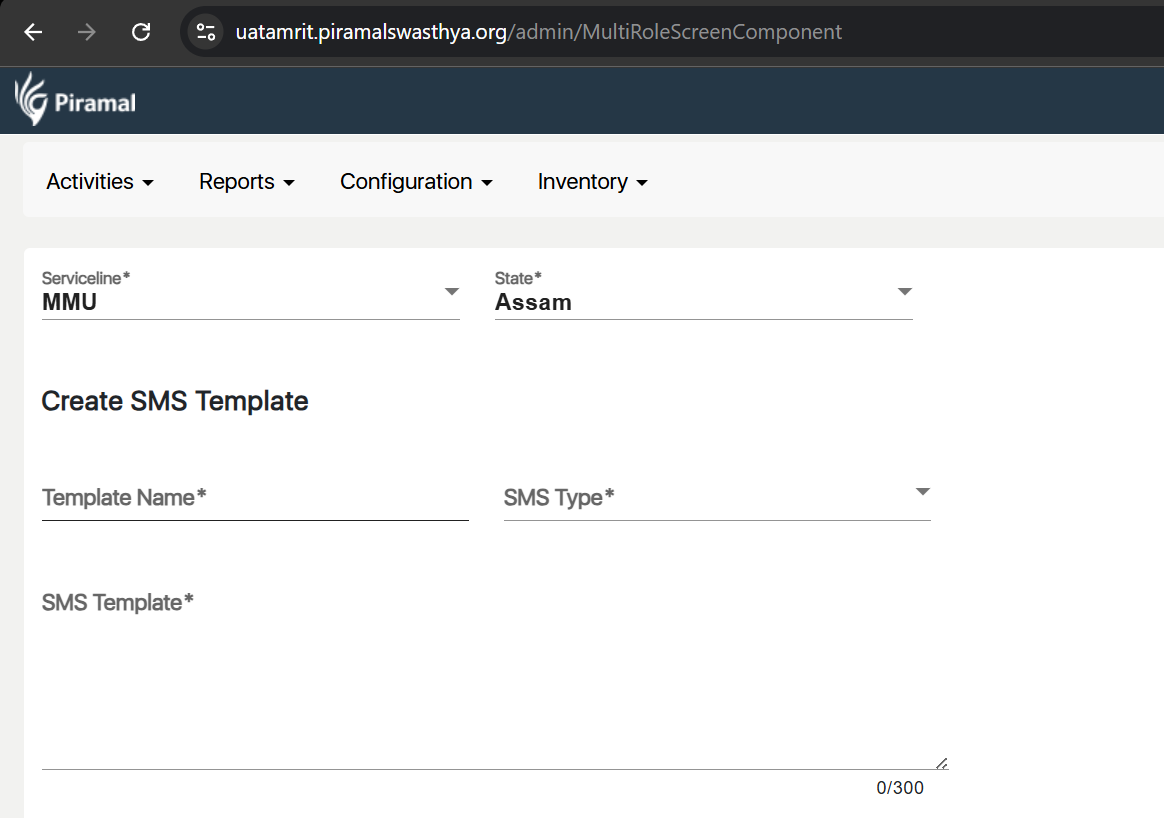Click the resize handle of SMS Template box

click(941, 763)
